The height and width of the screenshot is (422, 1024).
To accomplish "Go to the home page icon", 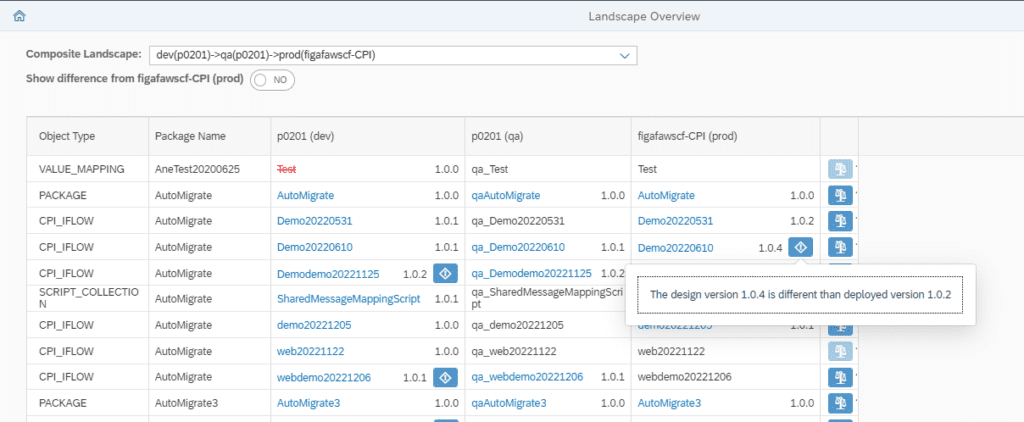I will point(19,15).
